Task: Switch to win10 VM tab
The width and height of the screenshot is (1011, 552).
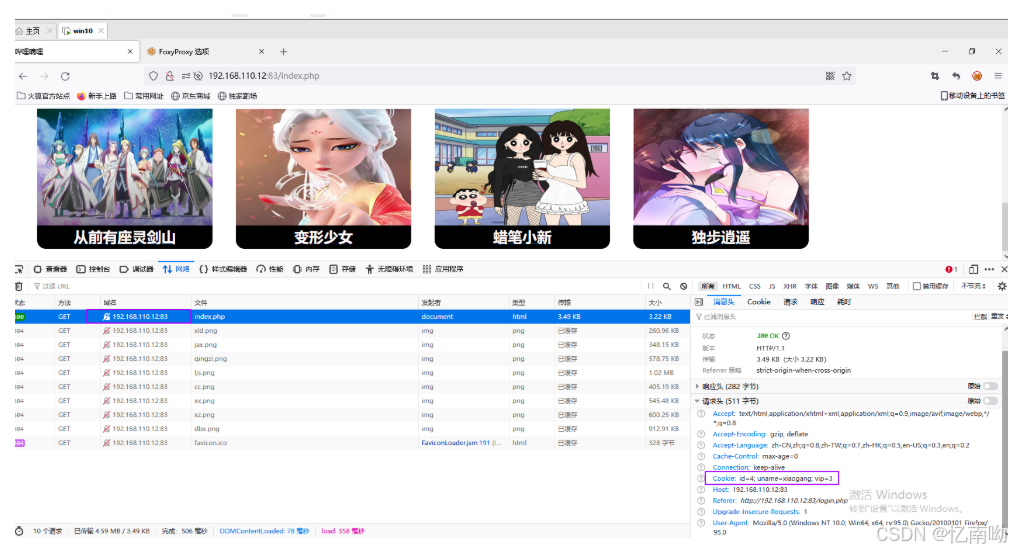Action: [83, 31]
